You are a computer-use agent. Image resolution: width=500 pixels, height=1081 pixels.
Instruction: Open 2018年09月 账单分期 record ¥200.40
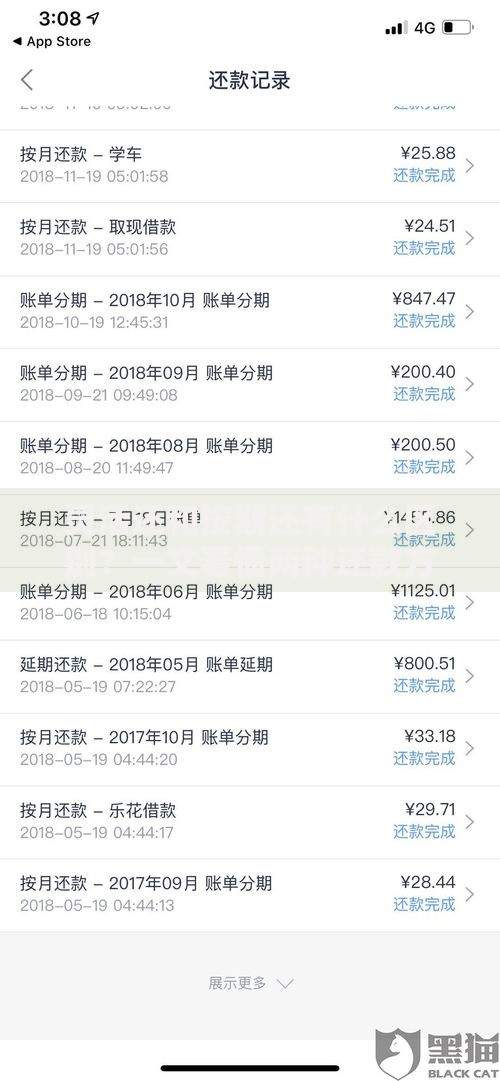250,385
